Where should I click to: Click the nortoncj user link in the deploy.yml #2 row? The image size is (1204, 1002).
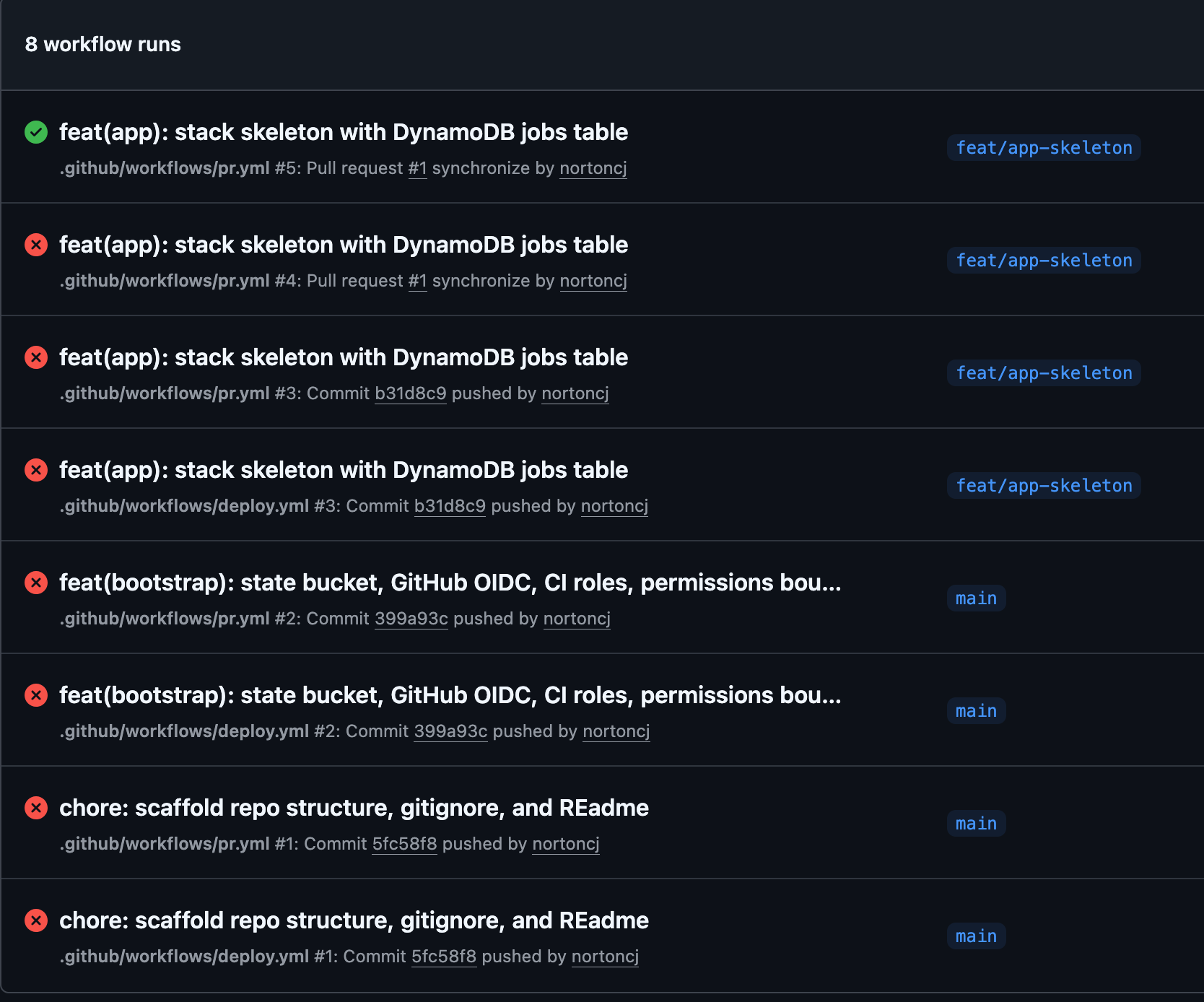tap(616, 731)
